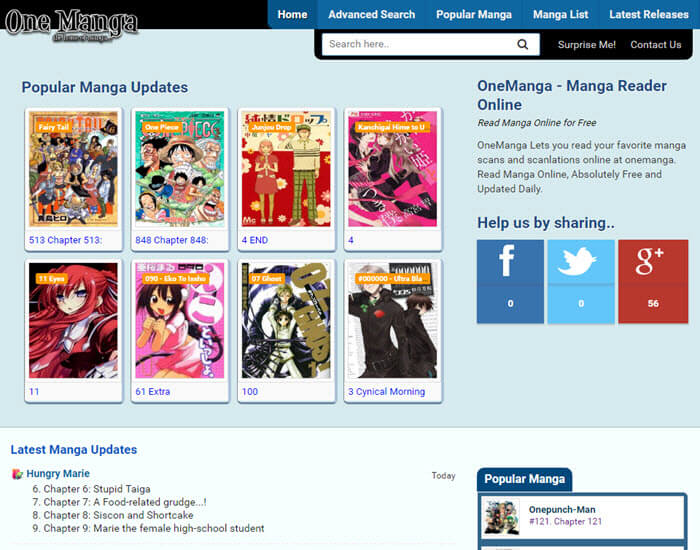Click the Hungry Marie small icon
700x550 pixels.
[17, 474]
